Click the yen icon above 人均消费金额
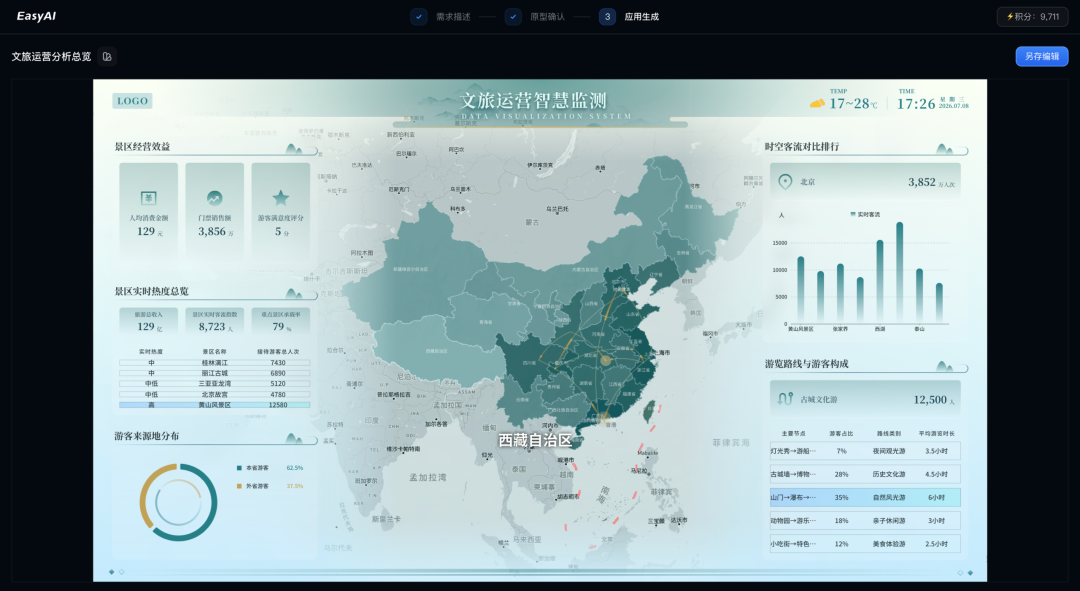The height and width of the screenshot is (591, 1080). [x=148, y=198]
